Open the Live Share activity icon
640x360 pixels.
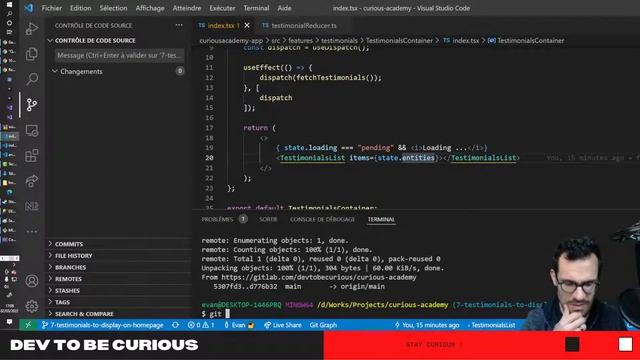(x=32, y=181)
